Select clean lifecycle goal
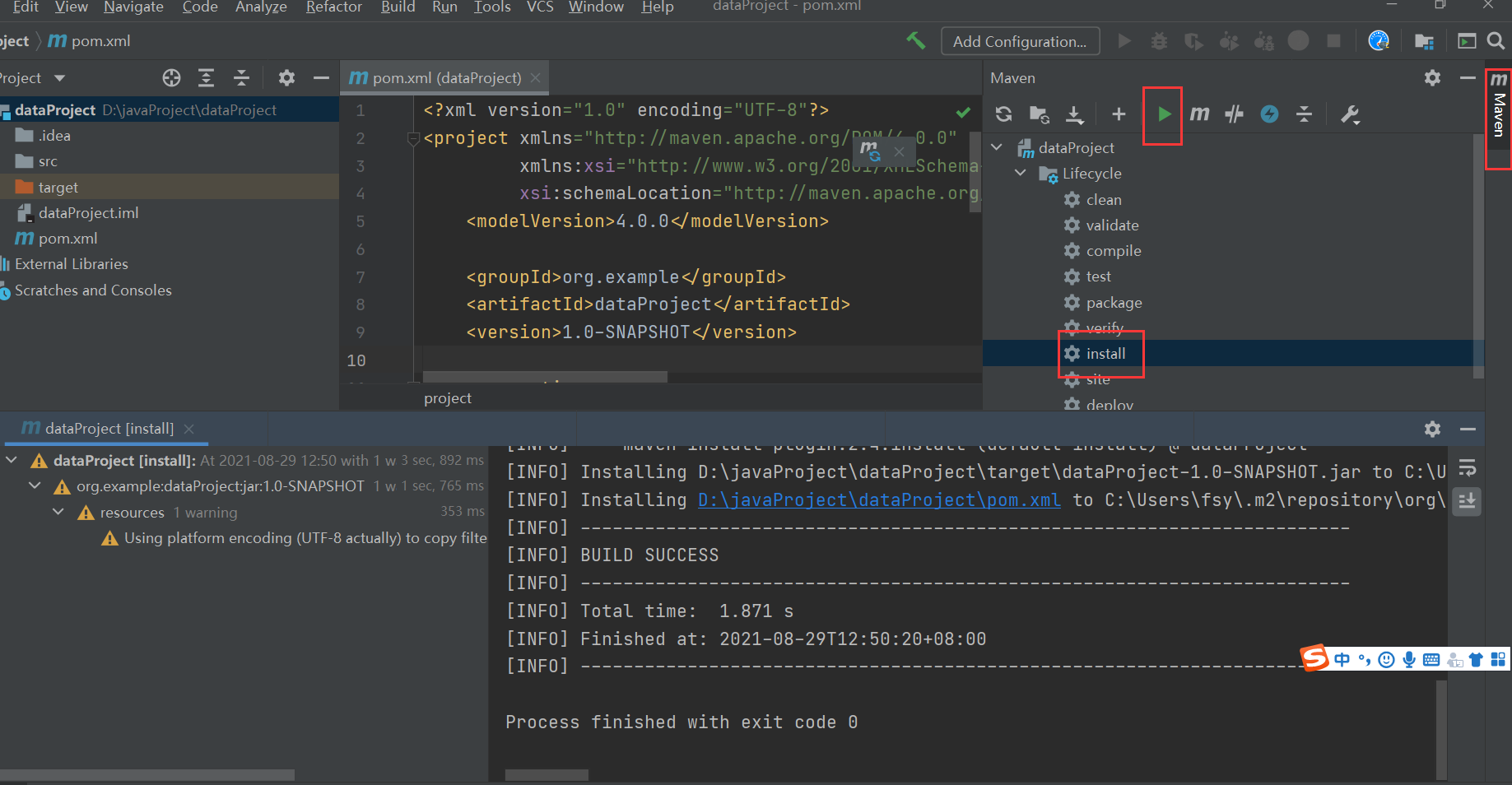This screenshot has width=1512, height=785. point(1103,199)
